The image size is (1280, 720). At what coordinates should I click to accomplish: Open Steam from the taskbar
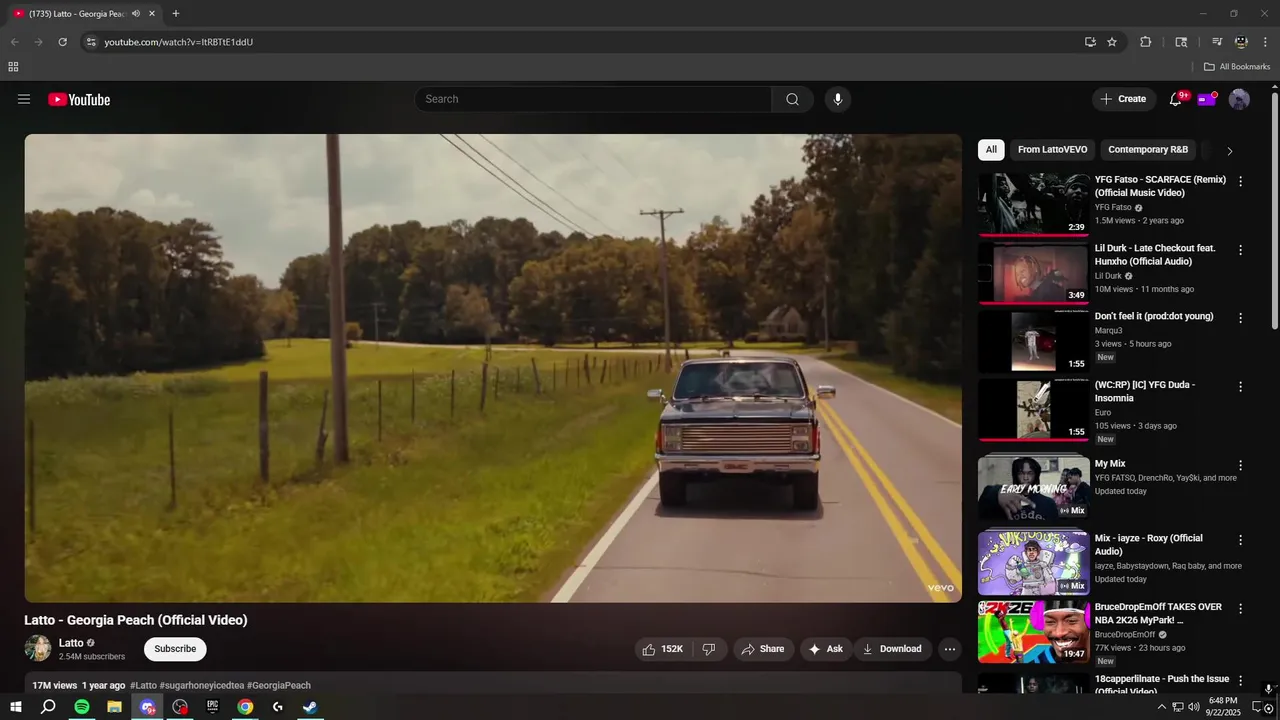pos(310,707)
